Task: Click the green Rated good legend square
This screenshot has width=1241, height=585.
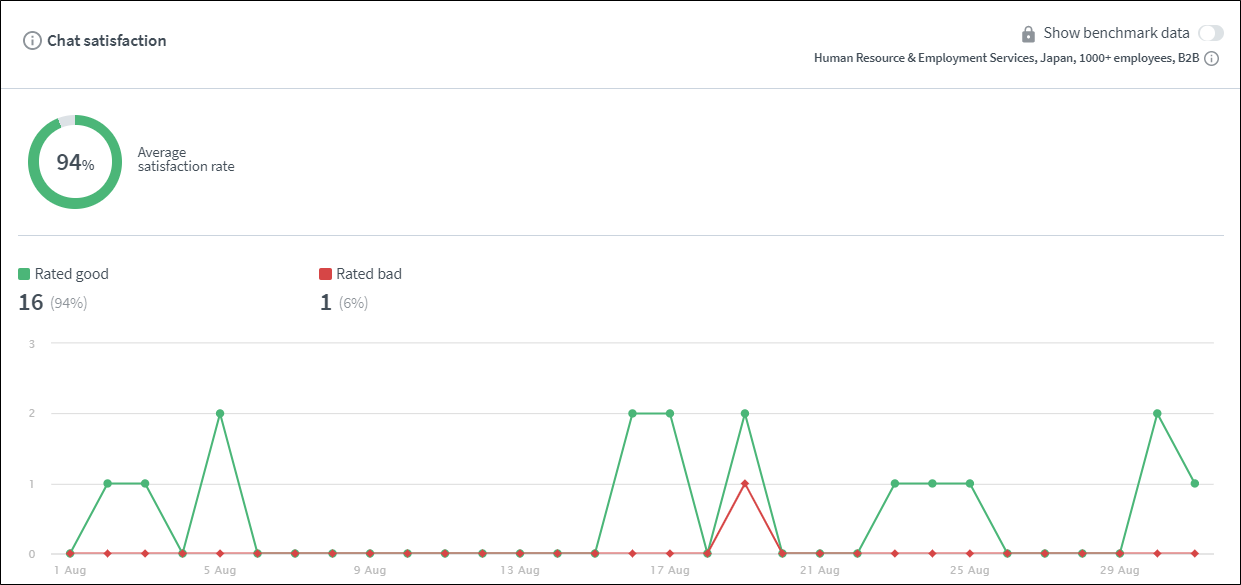Action: click(x=24, y=274)
